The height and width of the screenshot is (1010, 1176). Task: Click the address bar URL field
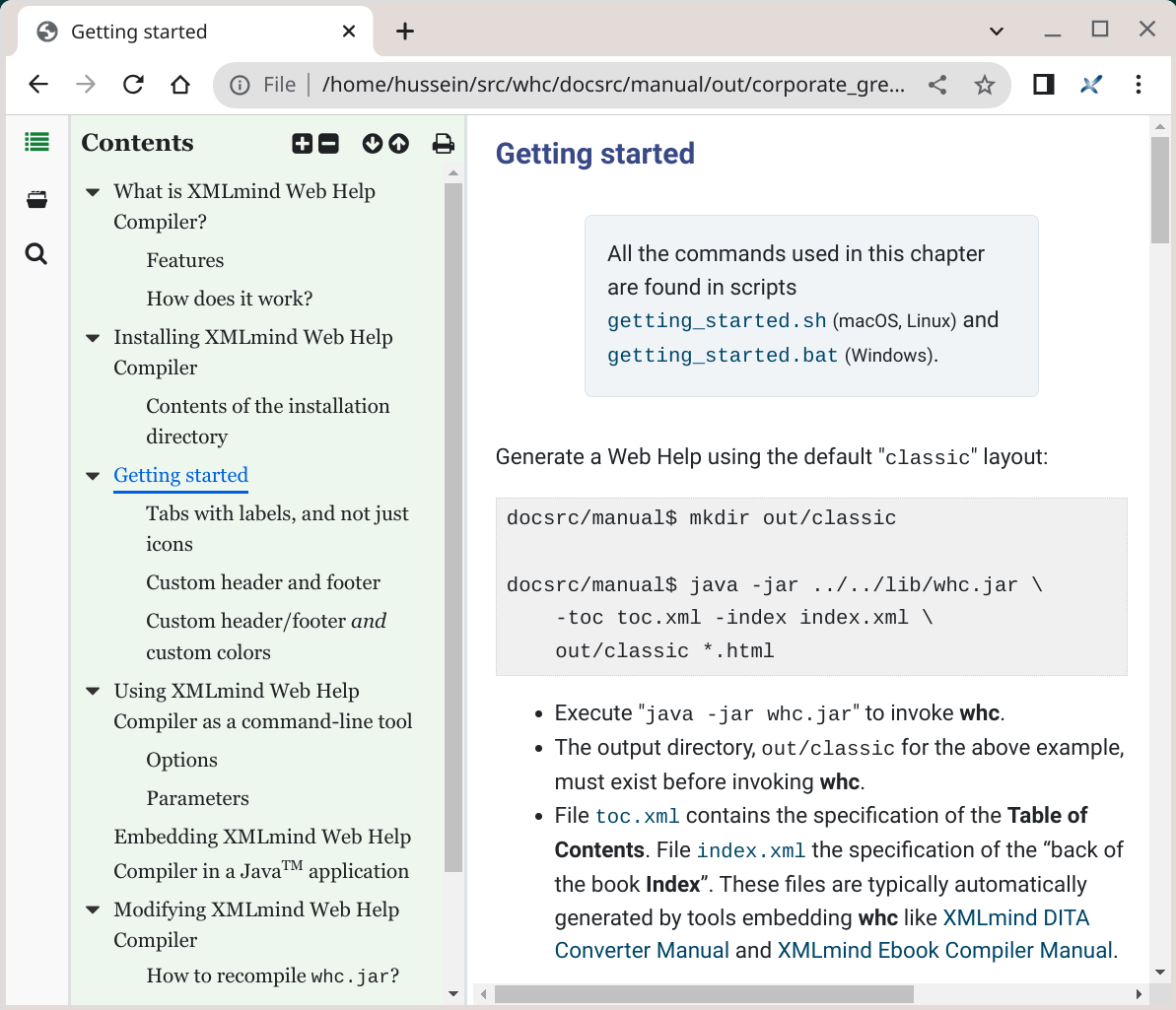pos(611,85)
